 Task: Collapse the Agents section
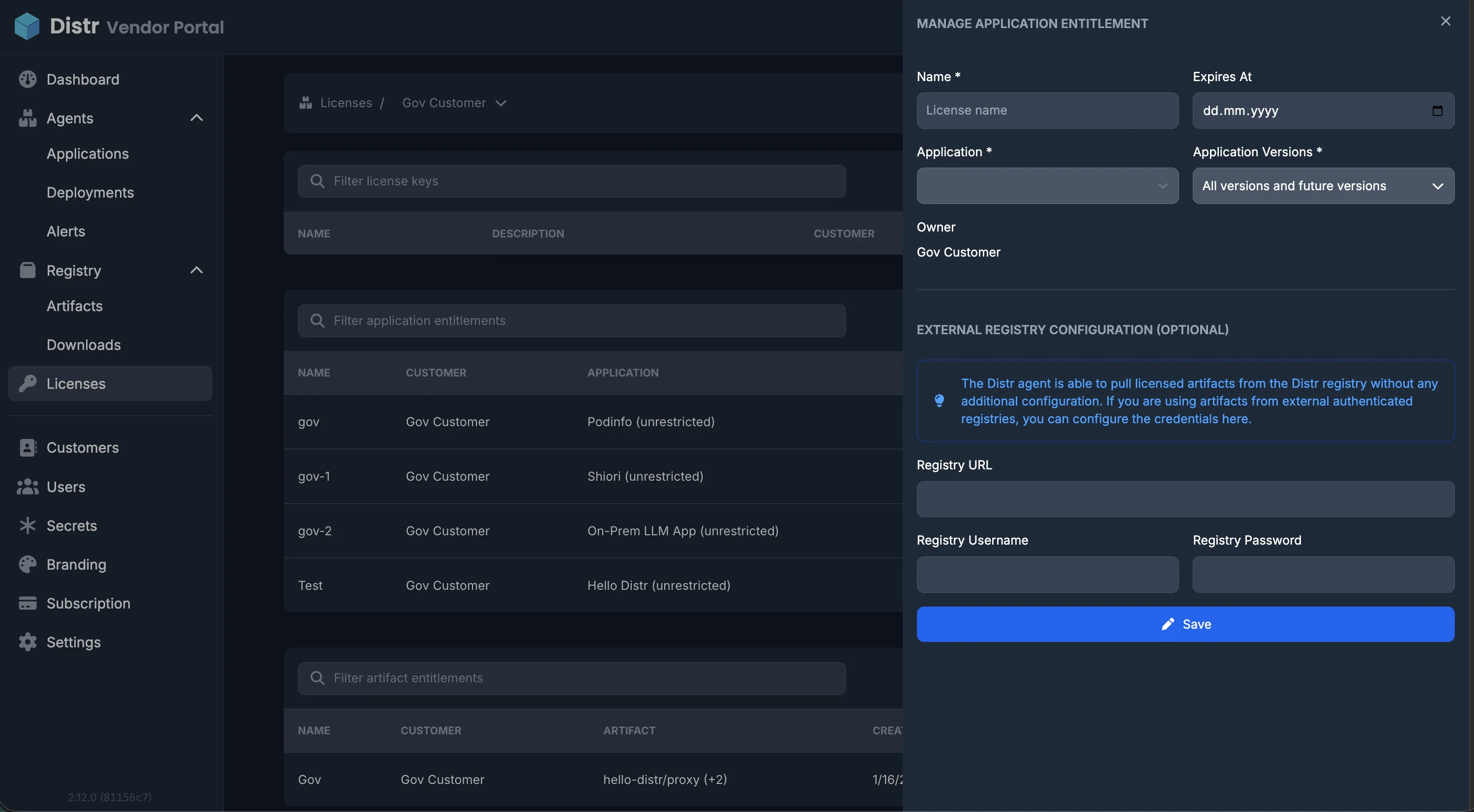point(196,118)
